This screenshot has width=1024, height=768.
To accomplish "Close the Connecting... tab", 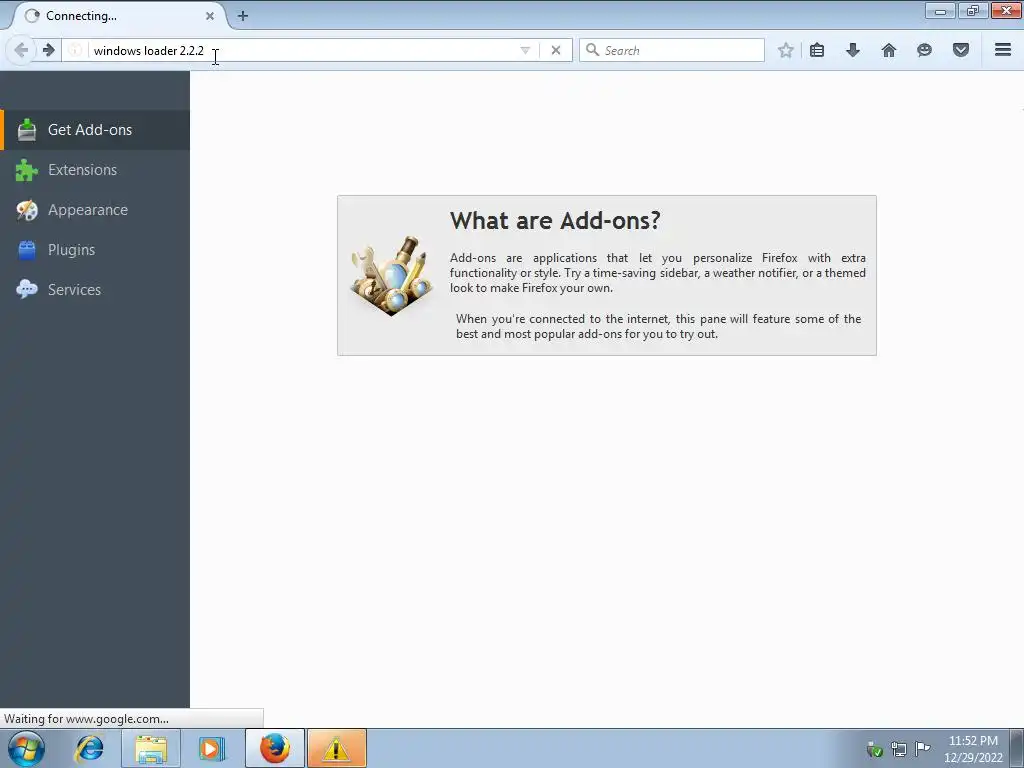I will [x=210, y=16].
